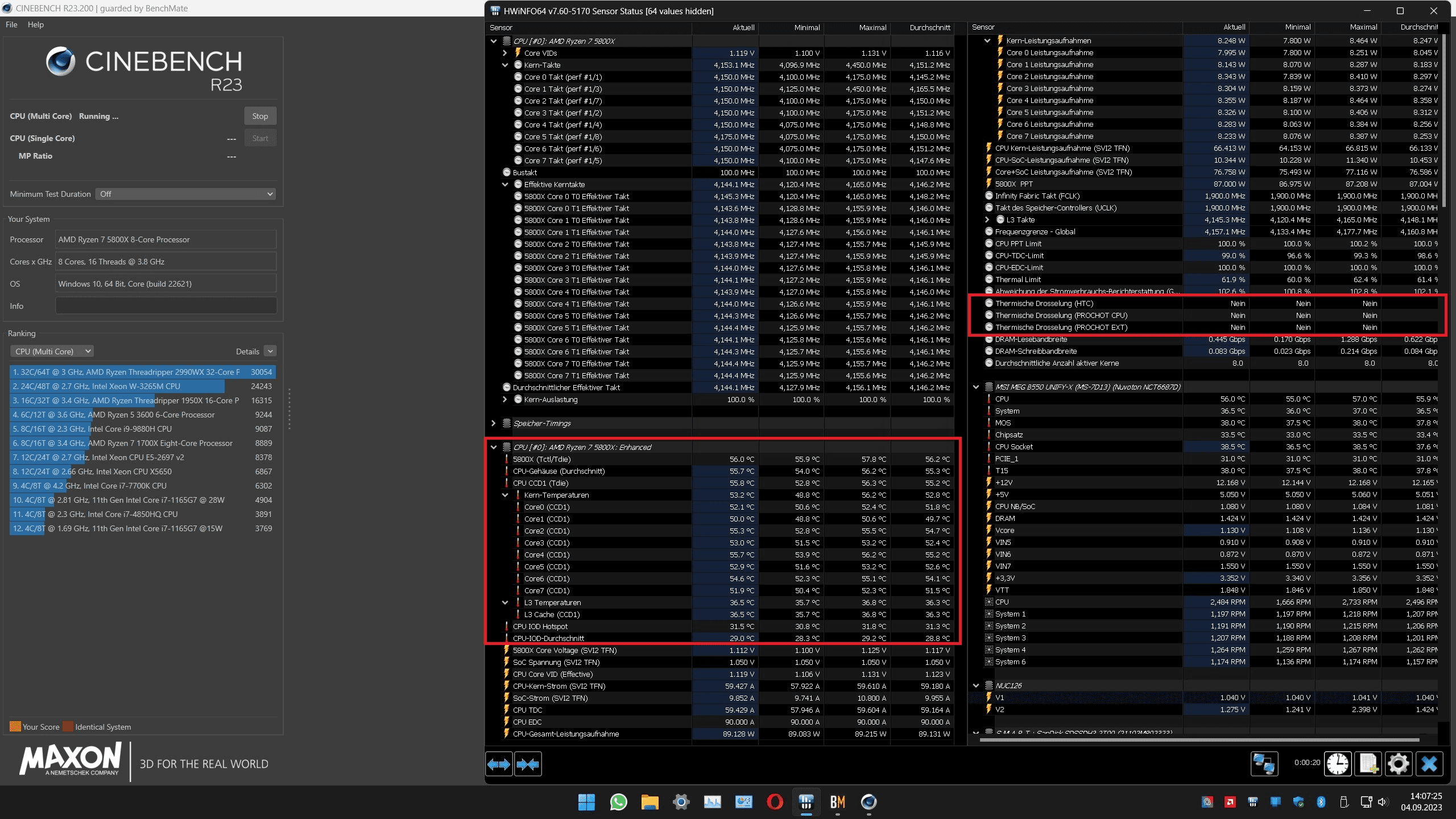This screenshot has height=819, width=1456.
Task: Select ranking entry Intel Core i7-7700K
Action: pyautogui.click(x=143, y=486)
